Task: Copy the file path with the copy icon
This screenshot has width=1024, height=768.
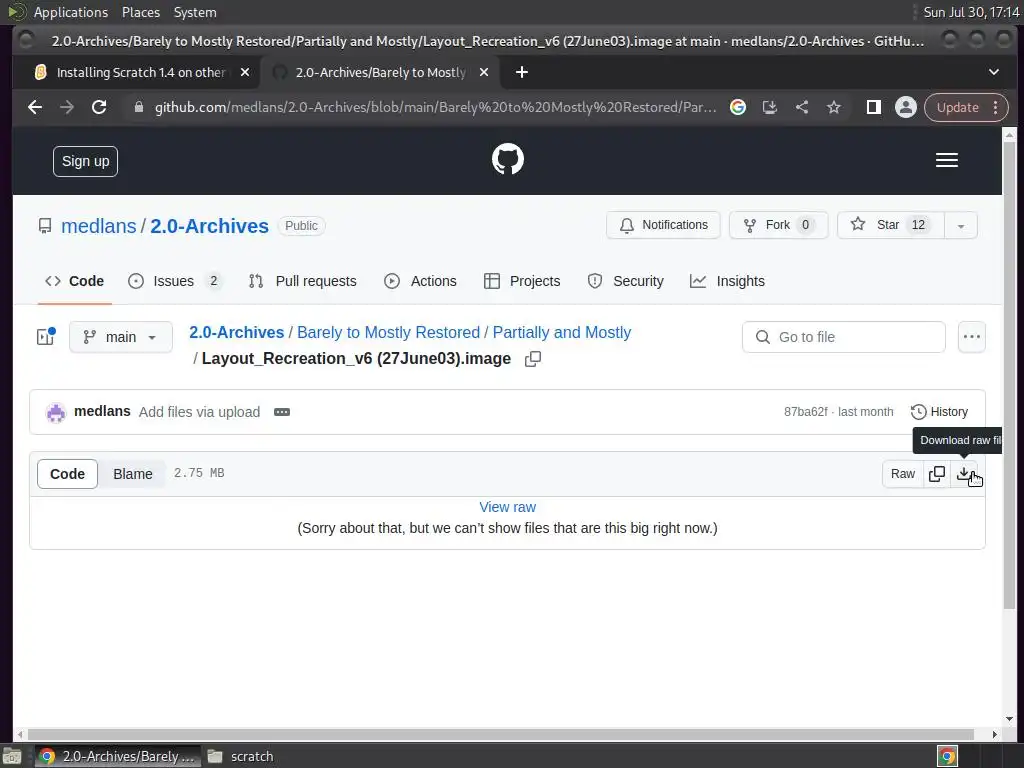Action: [x=533, y=359]
